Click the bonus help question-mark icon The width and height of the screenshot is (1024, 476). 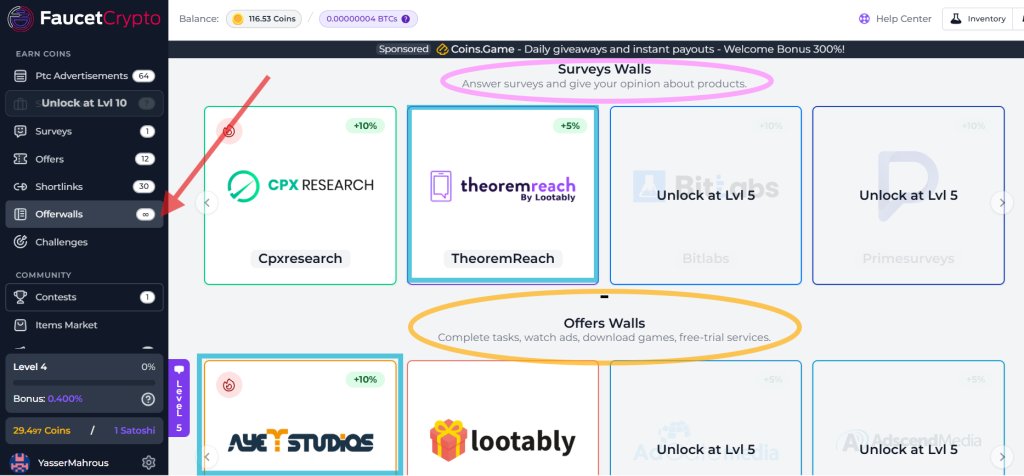point(148,398)
